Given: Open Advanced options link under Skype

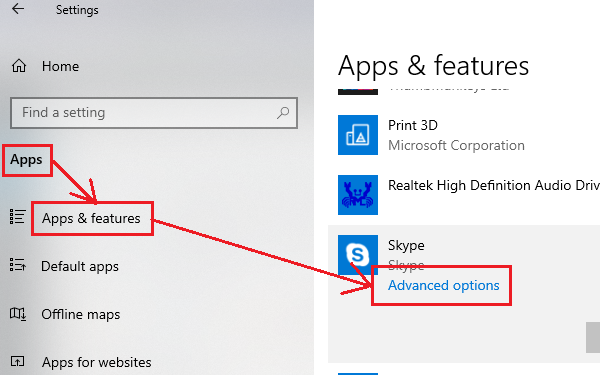Looking at the screenshot, I should [443, 285].
